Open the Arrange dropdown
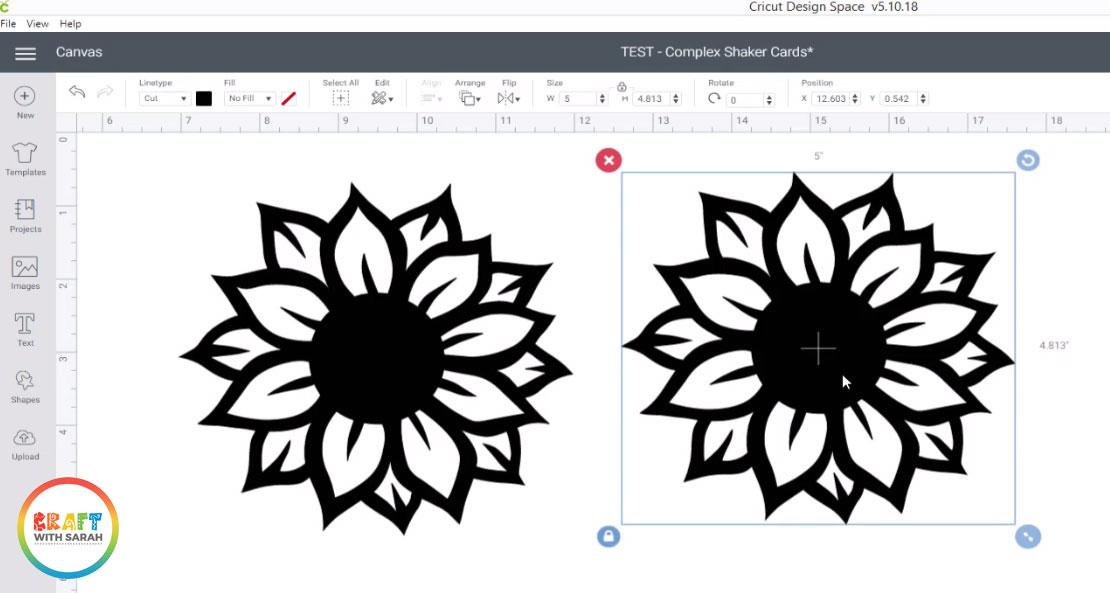Viewport: 1110px width, 593px height. coord(470,97)
